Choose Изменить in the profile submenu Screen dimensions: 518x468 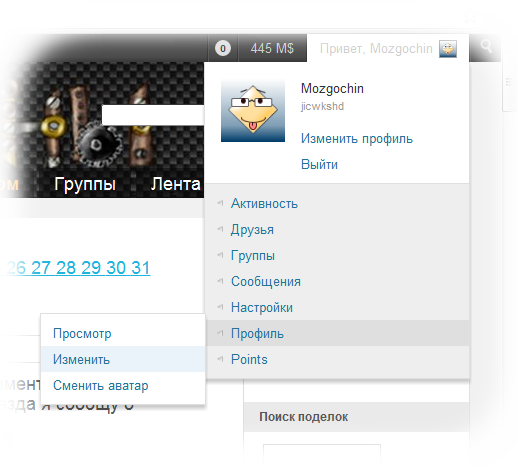(123, 359)
